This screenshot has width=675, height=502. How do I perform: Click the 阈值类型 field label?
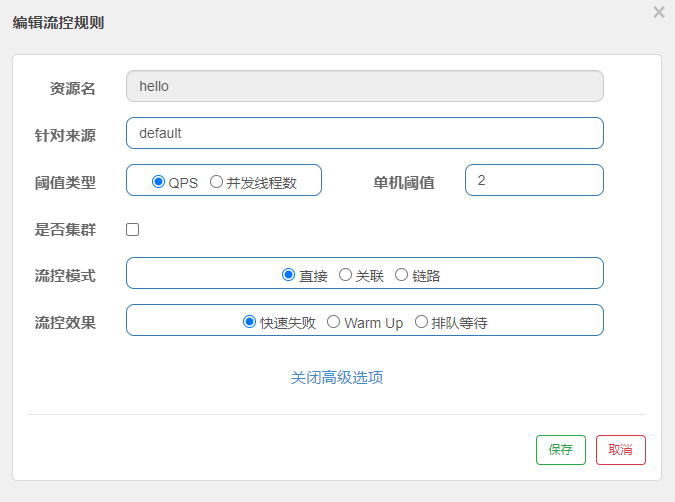[65, 182]
